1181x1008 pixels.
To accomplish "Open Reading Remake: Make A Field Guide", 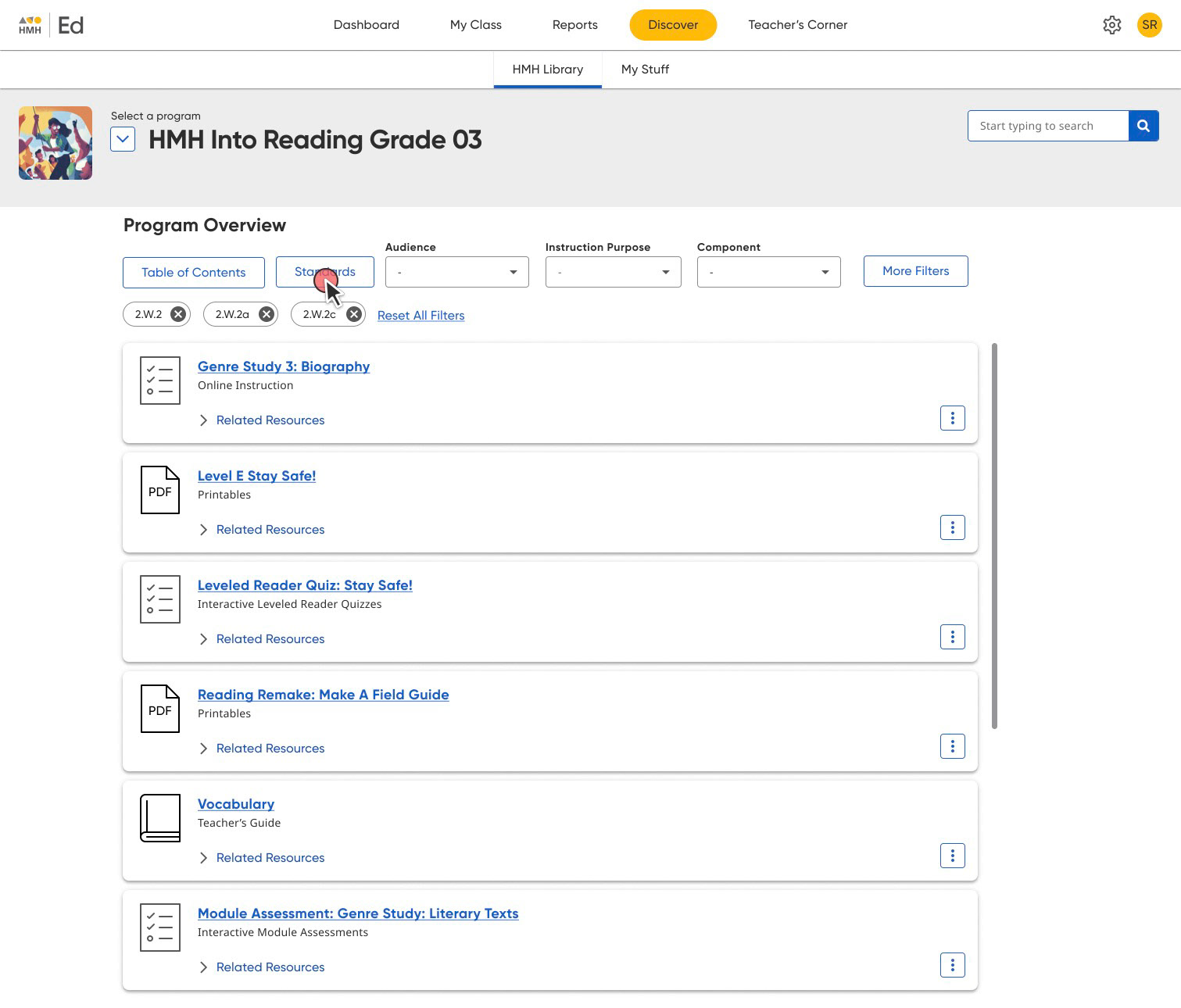I will tap(323, 695).
